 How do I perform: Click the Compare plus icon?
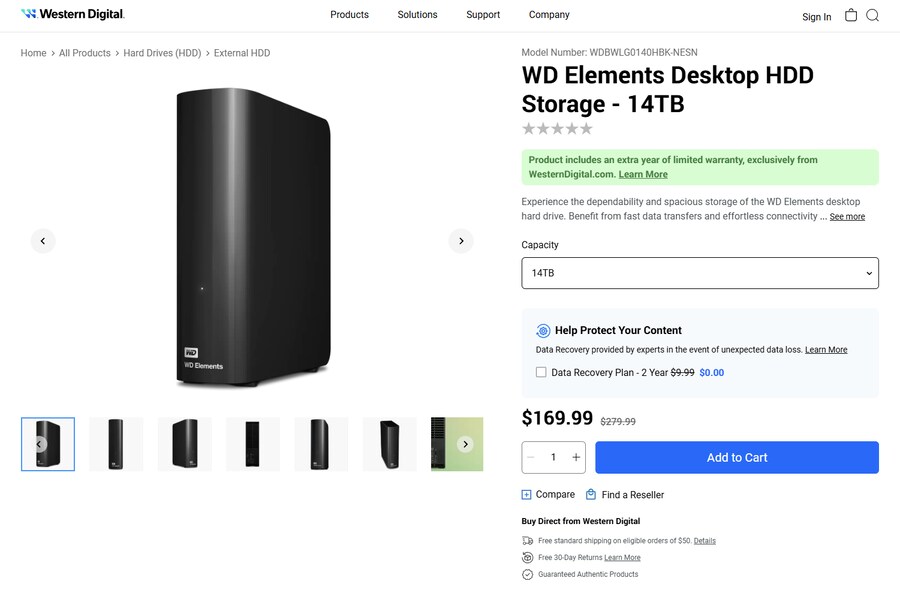[x=526, y=494]
